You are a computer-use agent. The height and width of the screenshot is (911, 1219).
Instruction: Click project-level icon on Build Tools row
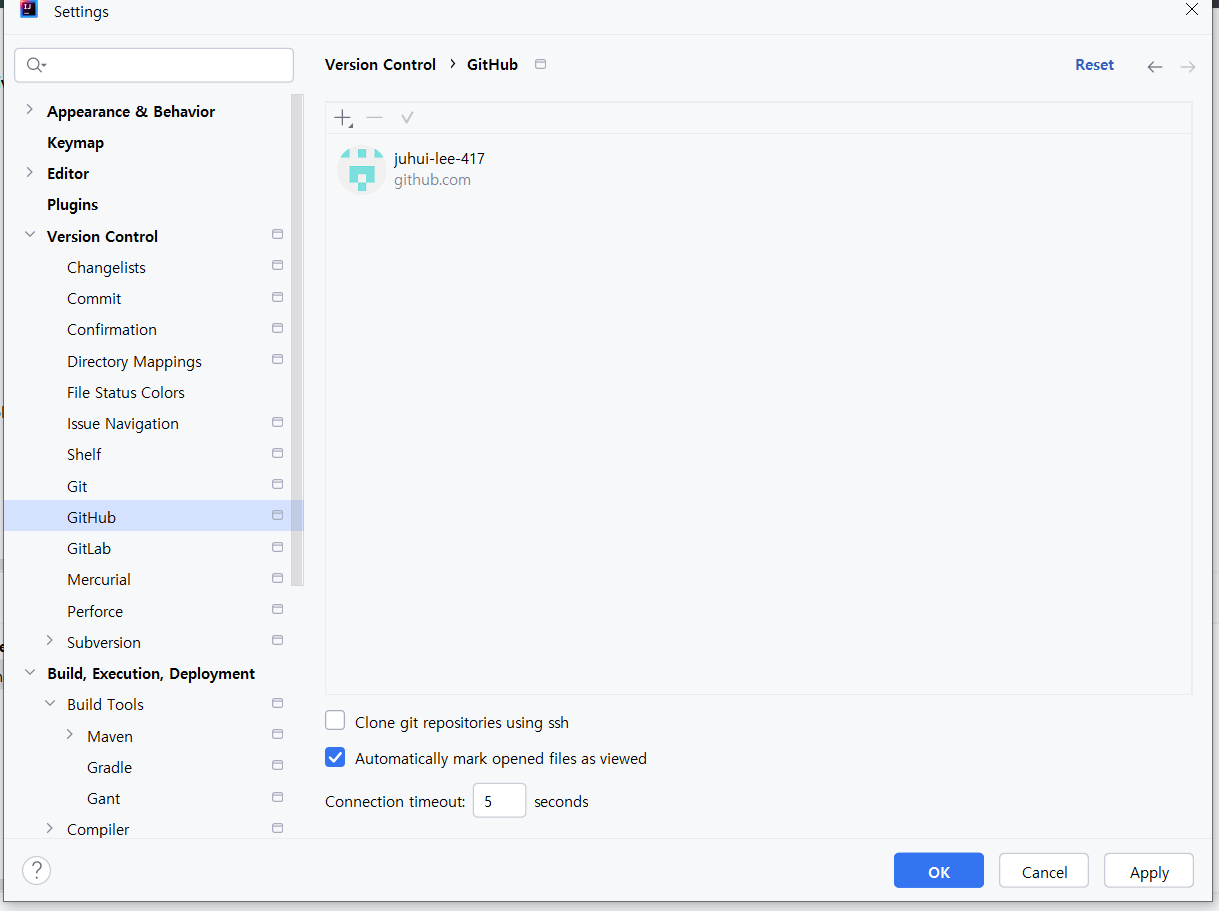(x=277, y=703)
